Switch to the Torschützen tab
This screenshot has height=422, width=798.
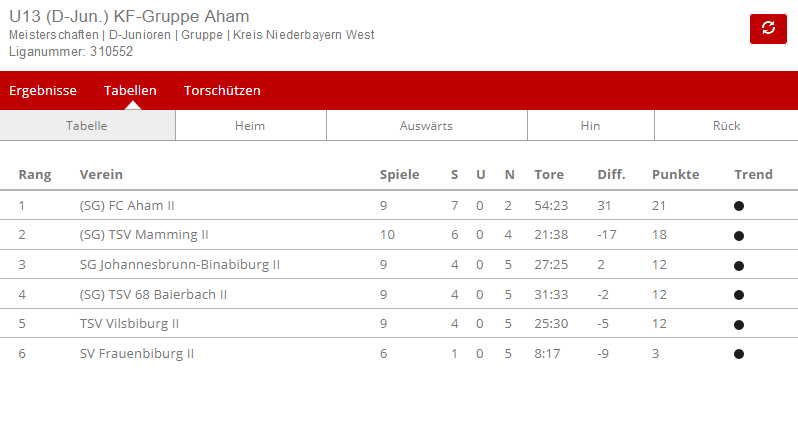click(x=222, y=91)
